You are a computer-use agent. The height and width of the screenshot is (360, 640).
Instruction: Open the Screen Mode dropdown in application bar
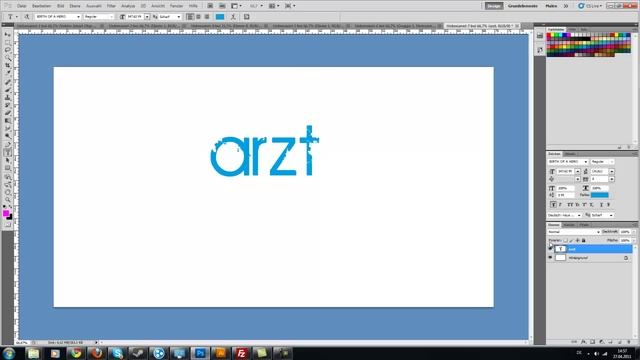[290, 6]
